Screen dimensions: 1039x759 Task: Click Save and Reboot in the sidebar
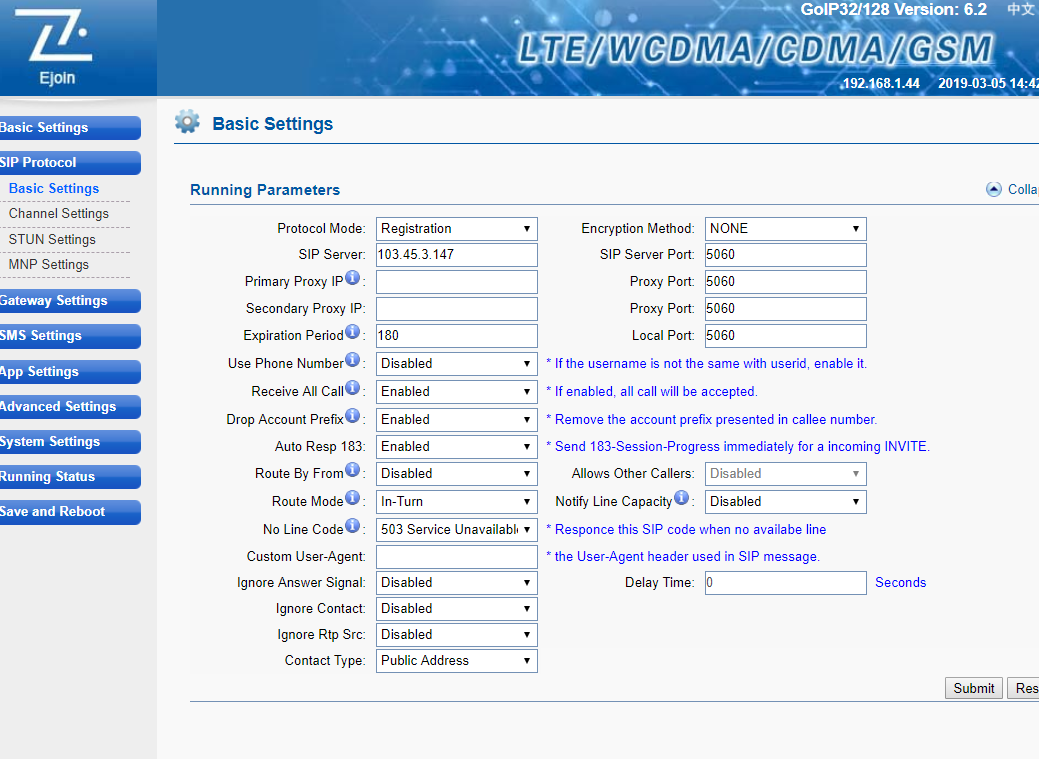tap(68, 512)
